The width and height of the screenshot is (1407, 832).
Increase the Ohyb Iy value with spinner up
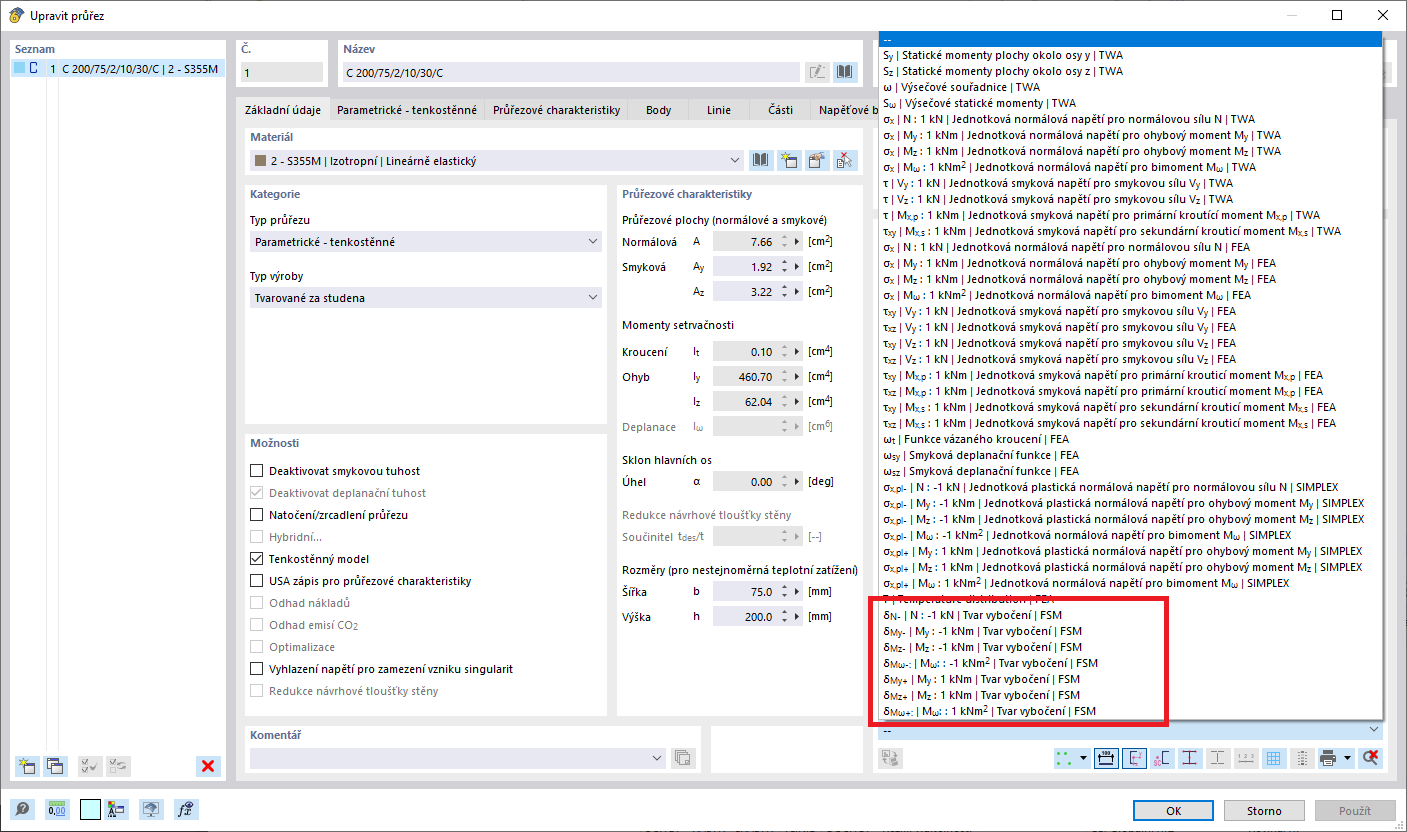point(784,373)
